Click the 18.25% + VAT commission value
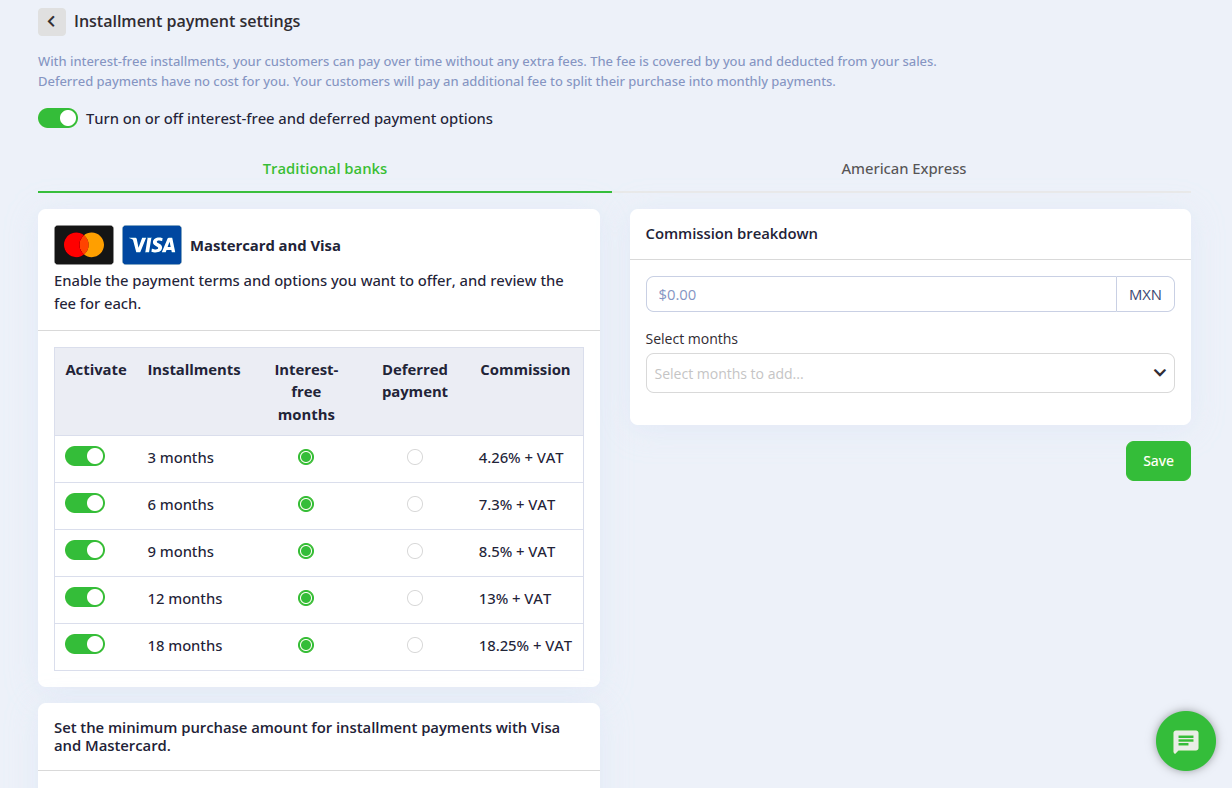This screenshot has width=1232, height=788. click(x=526, y=646)
